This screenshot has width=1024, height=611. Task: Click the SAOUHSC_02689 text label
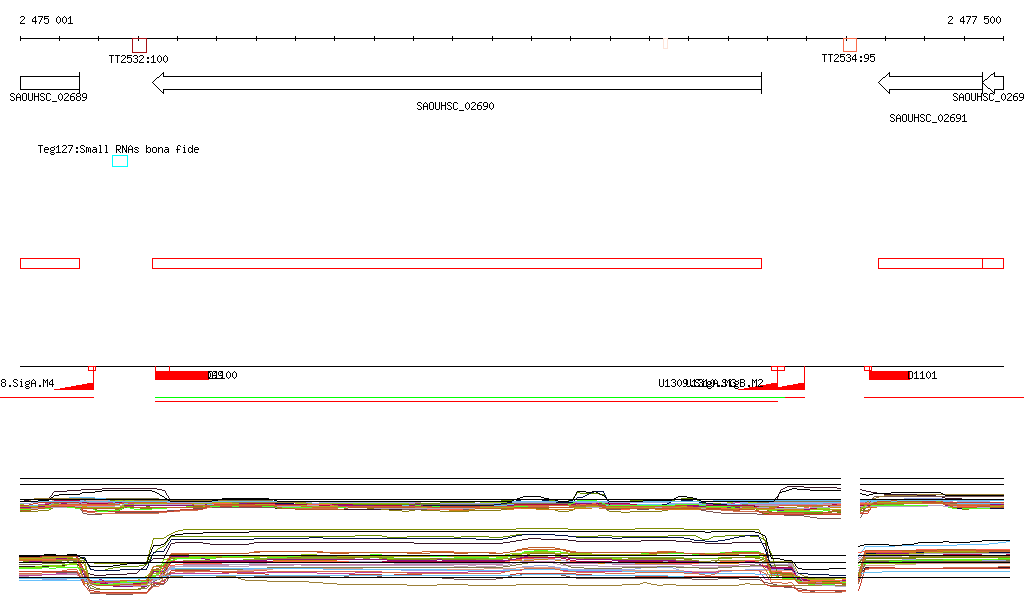tap(48, 97)
